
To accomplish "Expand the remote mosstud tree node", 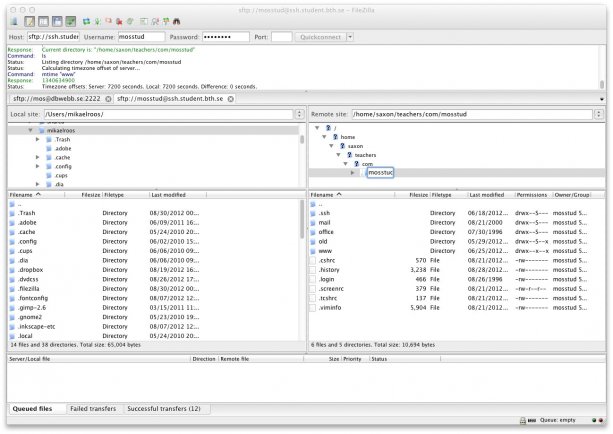I will pyautogui.click(x=353, y=172).
